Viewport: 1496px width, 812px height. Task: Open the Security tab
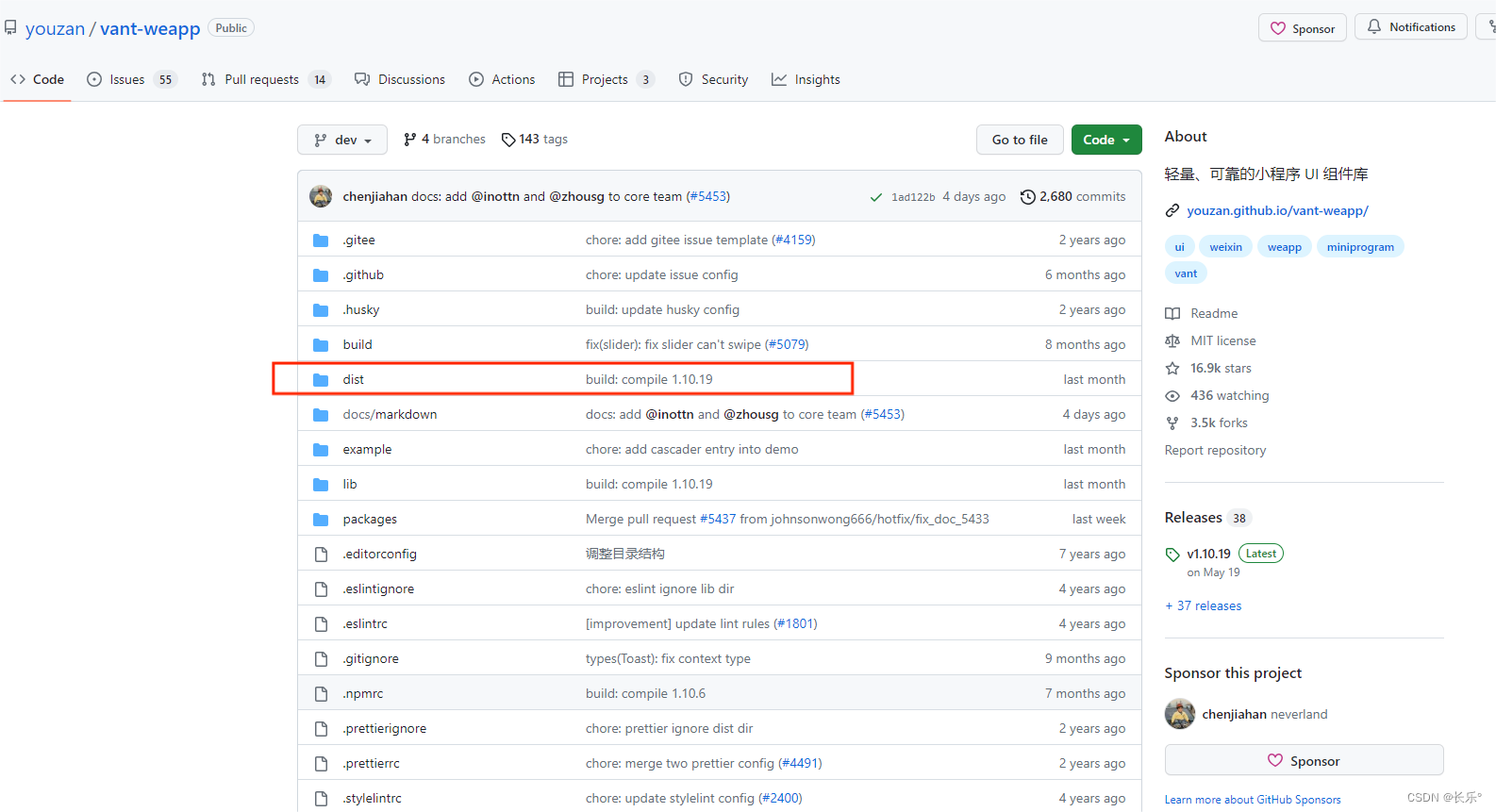point(713,79)
